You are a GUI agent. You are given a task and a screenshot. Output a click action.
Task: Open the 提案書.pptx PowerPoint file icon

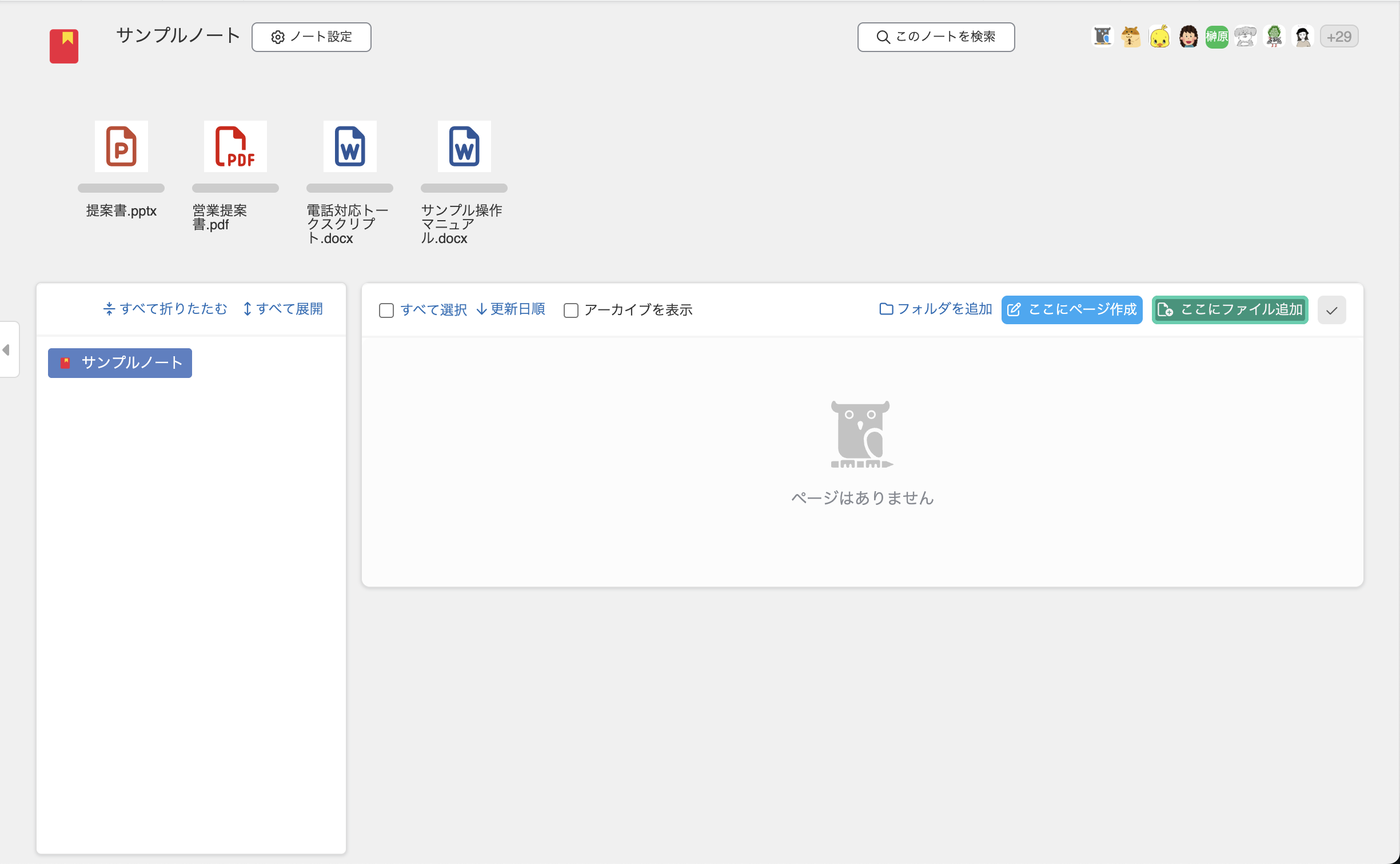click(x=121, y=146)
